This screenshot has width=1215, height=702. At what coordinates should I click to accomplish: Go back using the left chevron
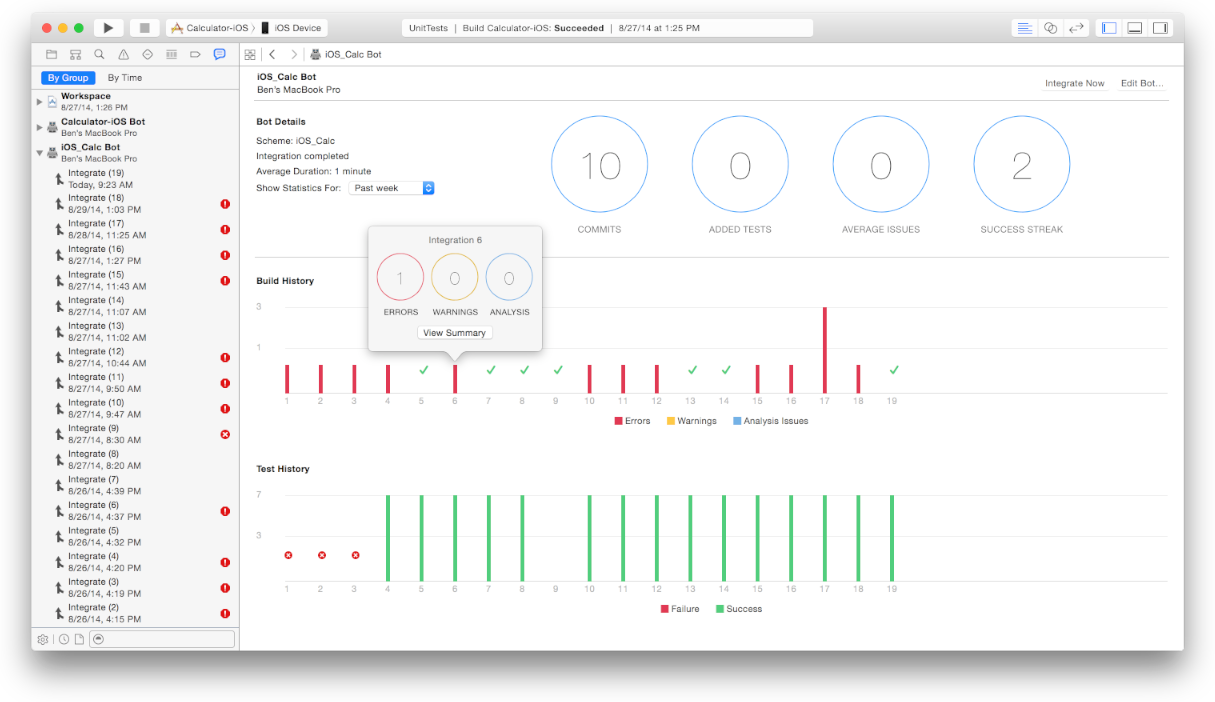click(272, 54)
